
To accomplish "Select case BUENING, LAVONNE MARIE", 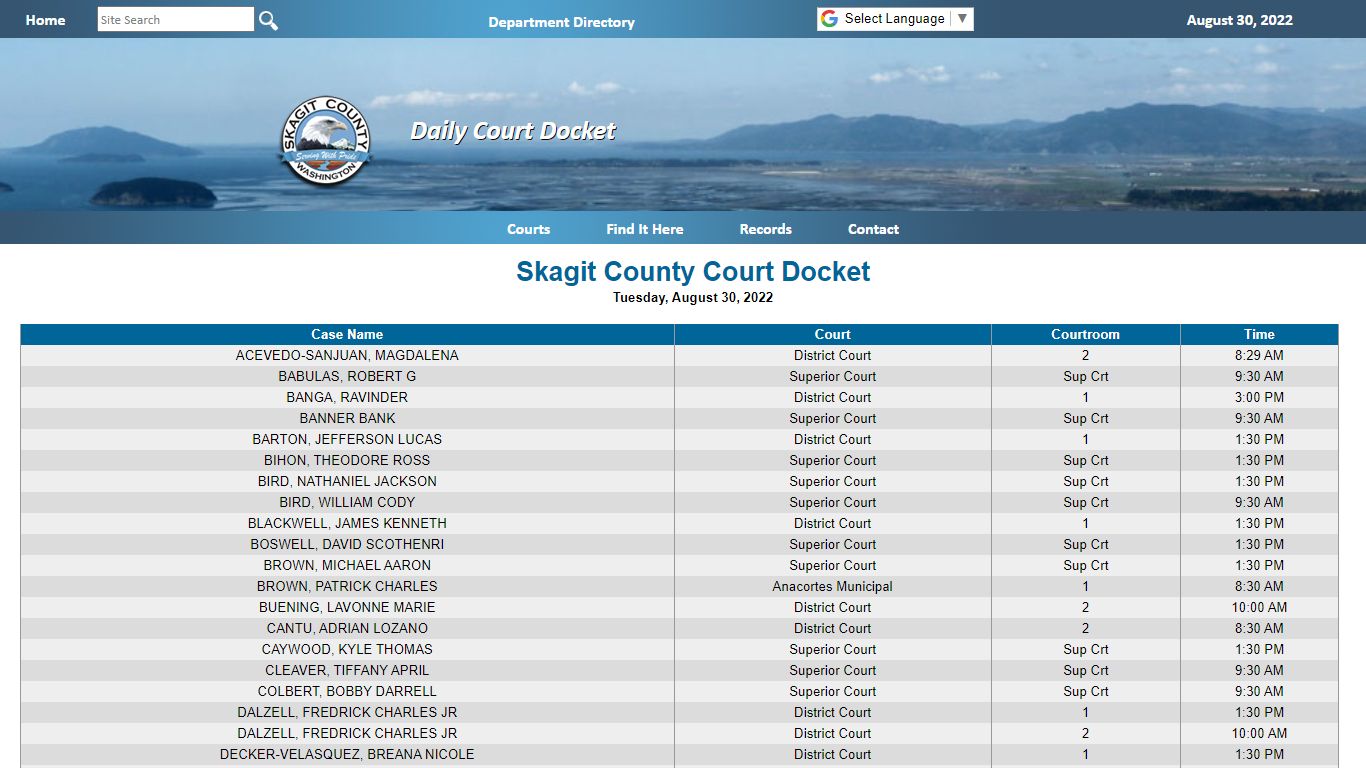I will (x=347, y=607).
